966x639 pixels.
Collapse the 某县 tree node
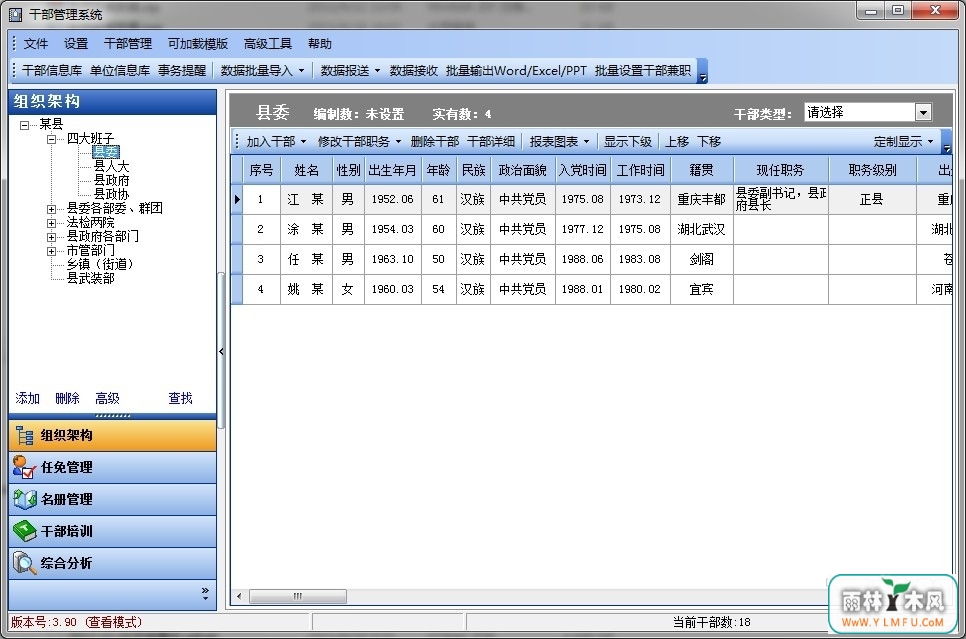(x=24, y=125)
